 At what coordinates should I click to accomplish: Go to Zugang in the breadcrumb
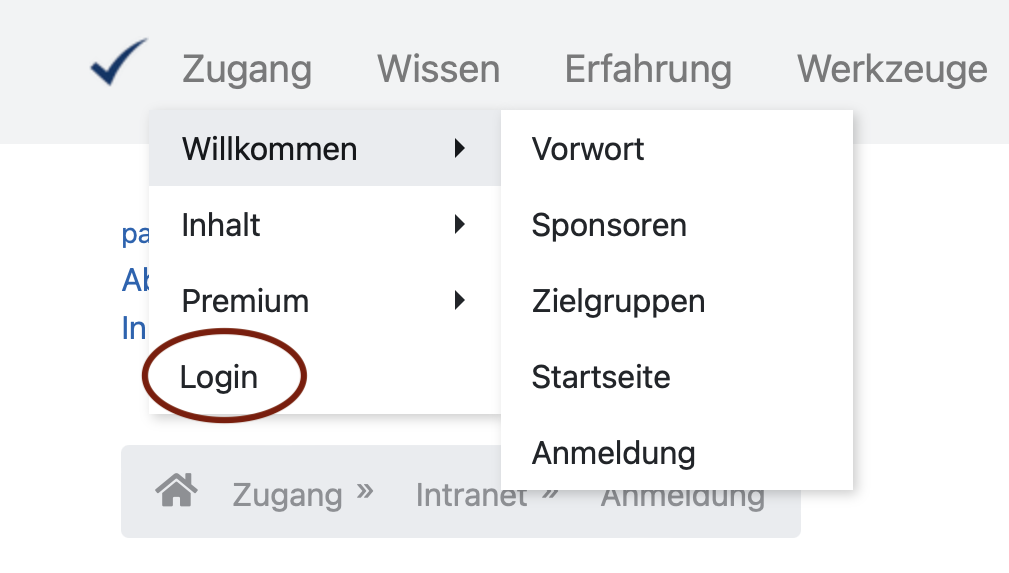point(287,494)
